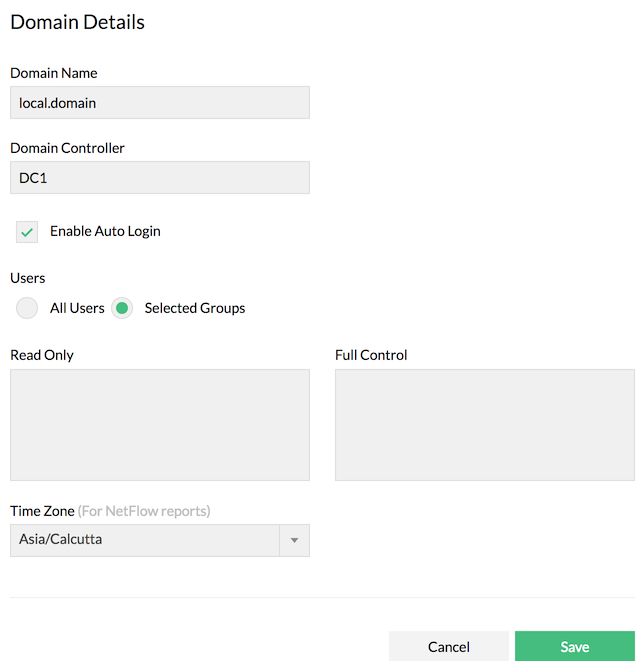644x661 pixels.
Task: Click the "Full Control" label above the right box
Action: tap(371, 355)
